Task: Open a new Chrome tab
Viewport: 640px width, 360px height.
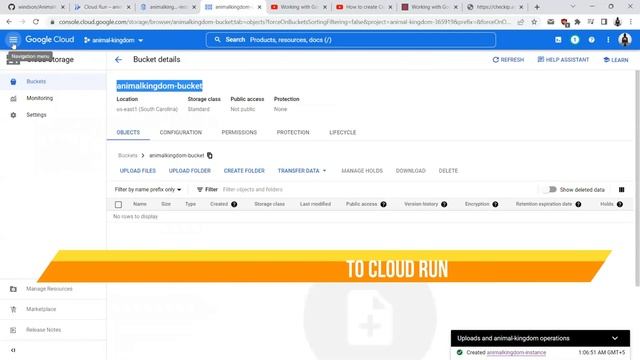Action: tap(537, 7)
